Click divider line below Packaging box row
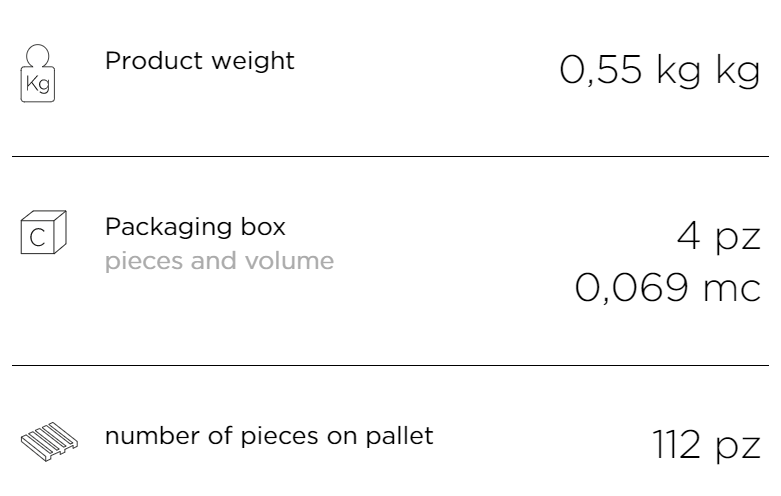 pyautogui.click(x=390, y=366)
